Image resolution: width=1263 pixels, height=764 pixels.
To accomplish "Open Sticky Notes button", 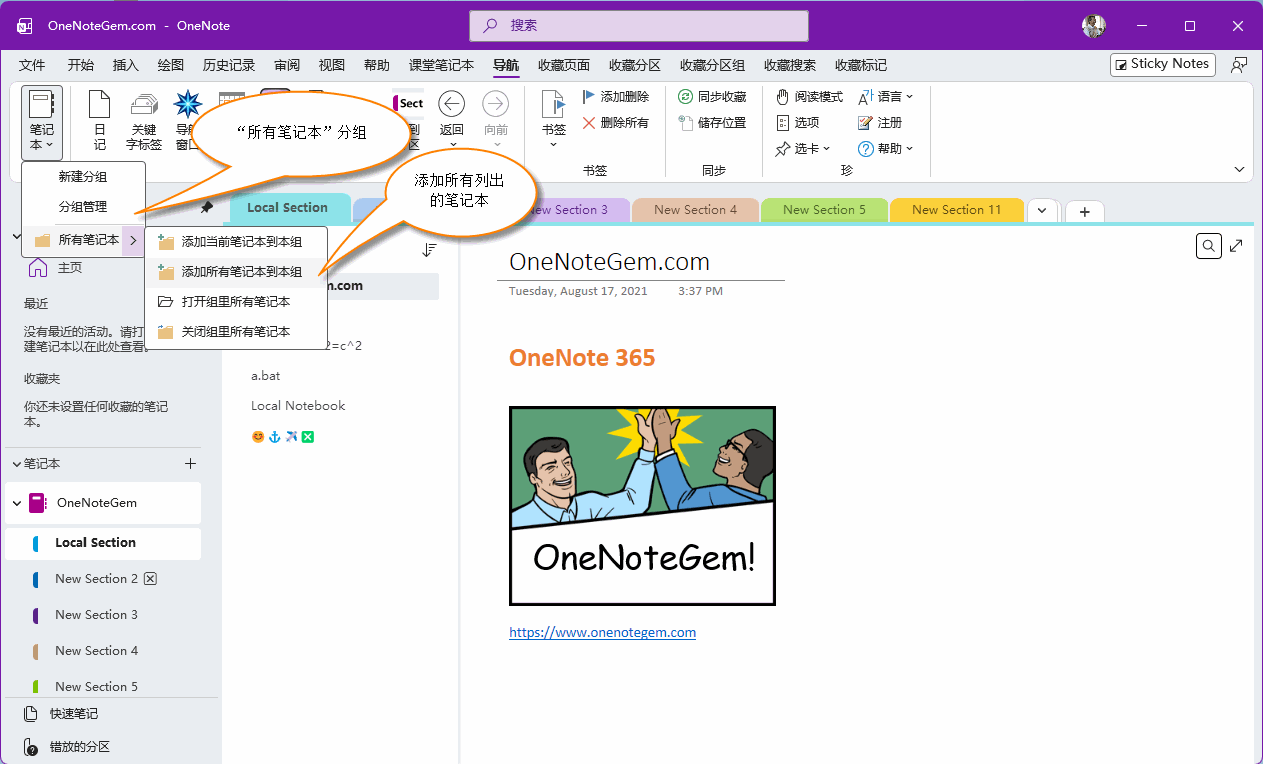I will point(1162,64).
